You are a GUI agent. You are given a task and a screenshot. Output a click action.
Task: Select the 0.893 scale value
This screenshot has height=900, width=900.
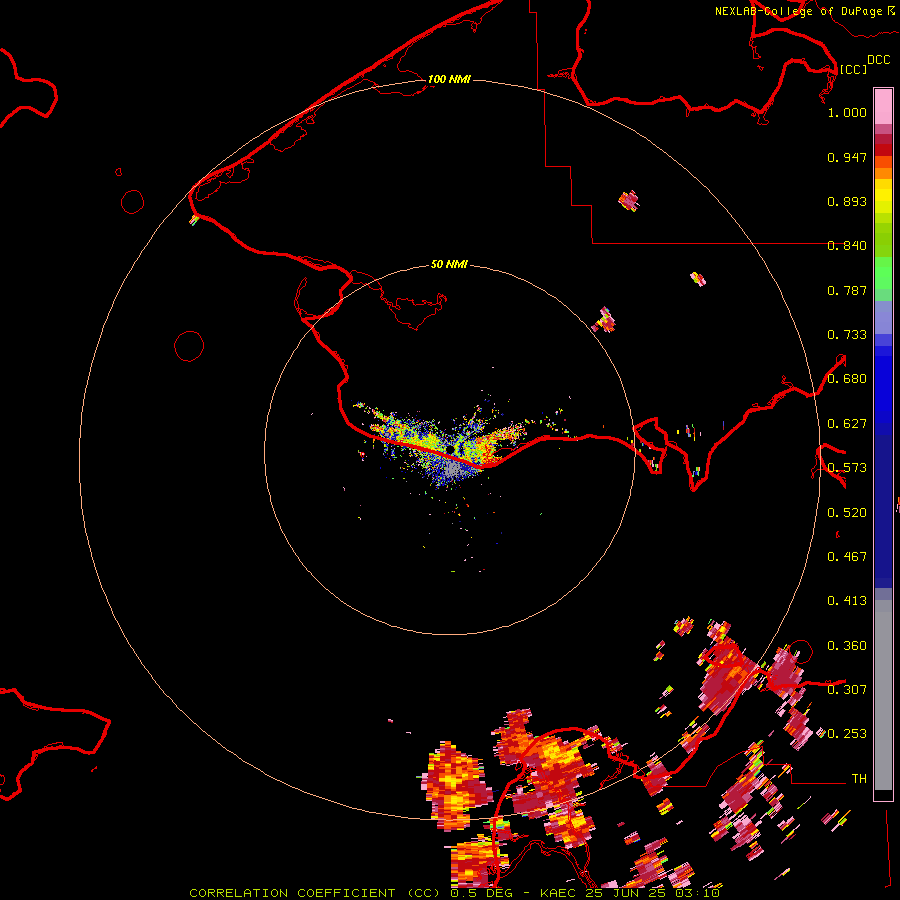click(847, 201)
